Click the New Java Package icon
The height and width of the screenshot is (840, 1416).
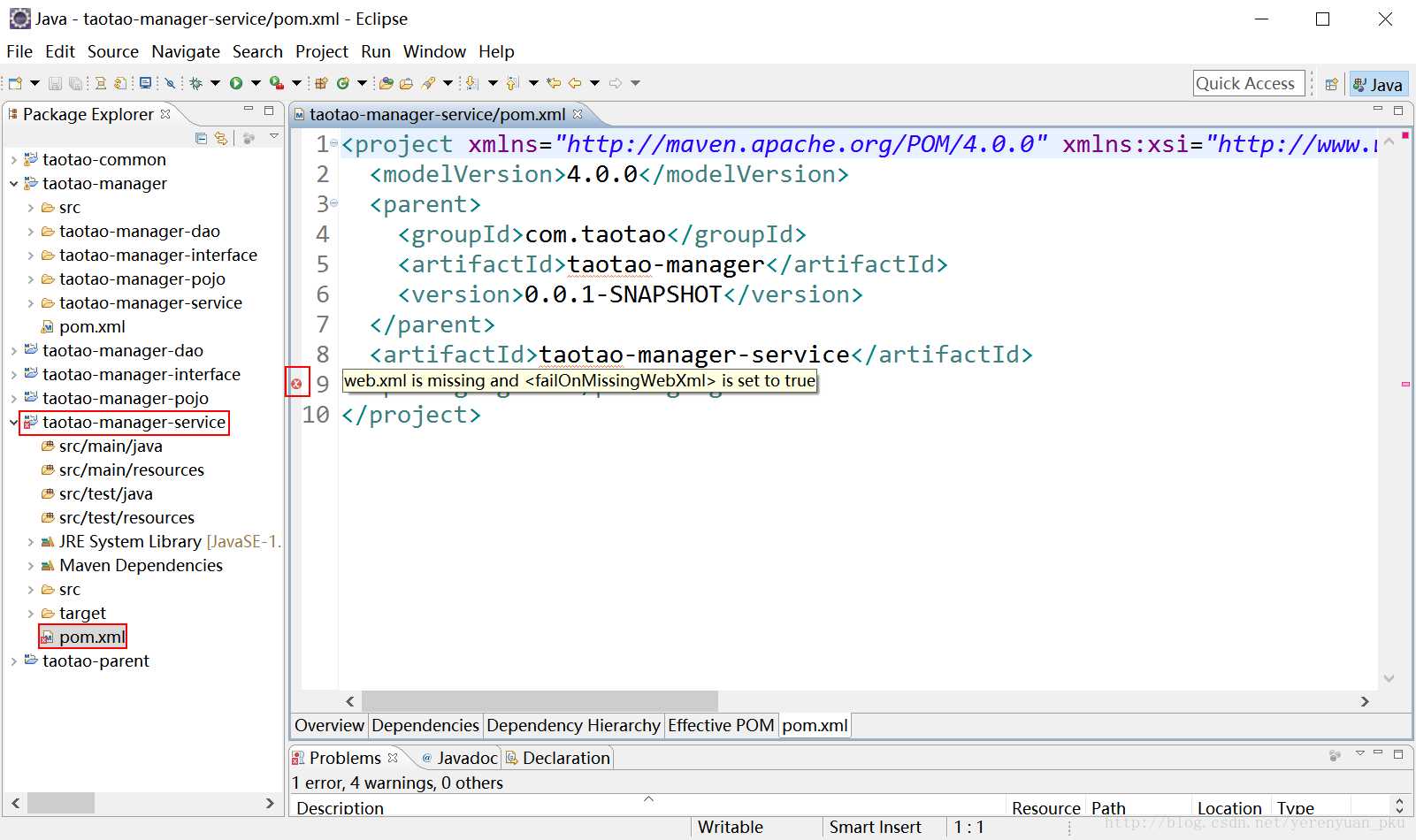tap(321, 83)
